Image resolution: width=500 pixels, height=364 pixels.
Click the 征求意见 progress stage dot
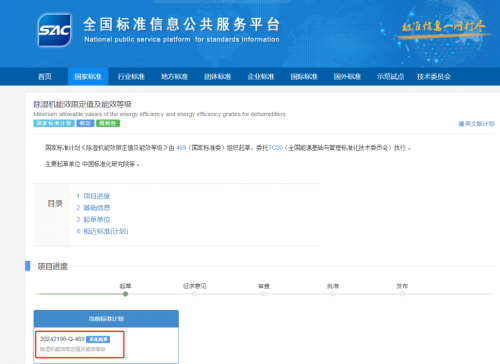click(195, 294)
